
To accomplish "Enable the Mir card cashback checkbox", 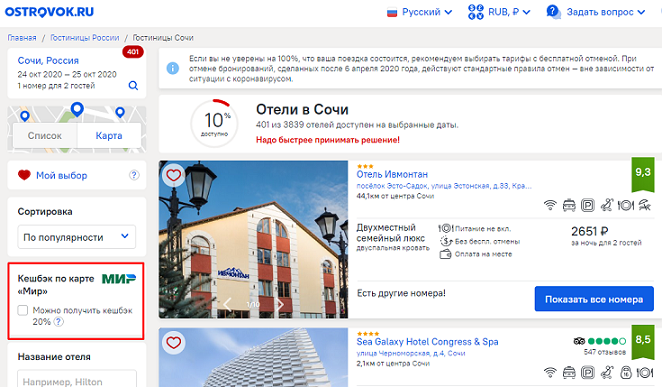I will point(23,311).
